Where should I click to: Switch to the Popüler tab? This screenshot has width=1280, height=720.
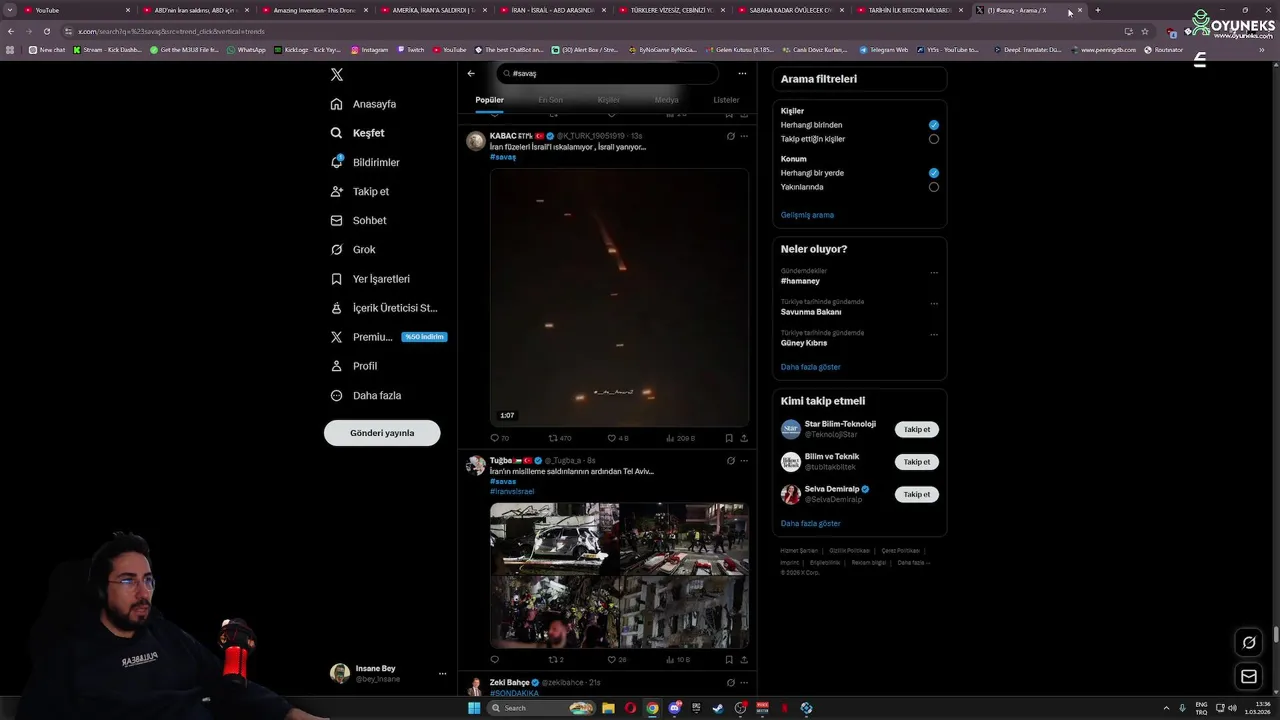[x=489, y=100]
